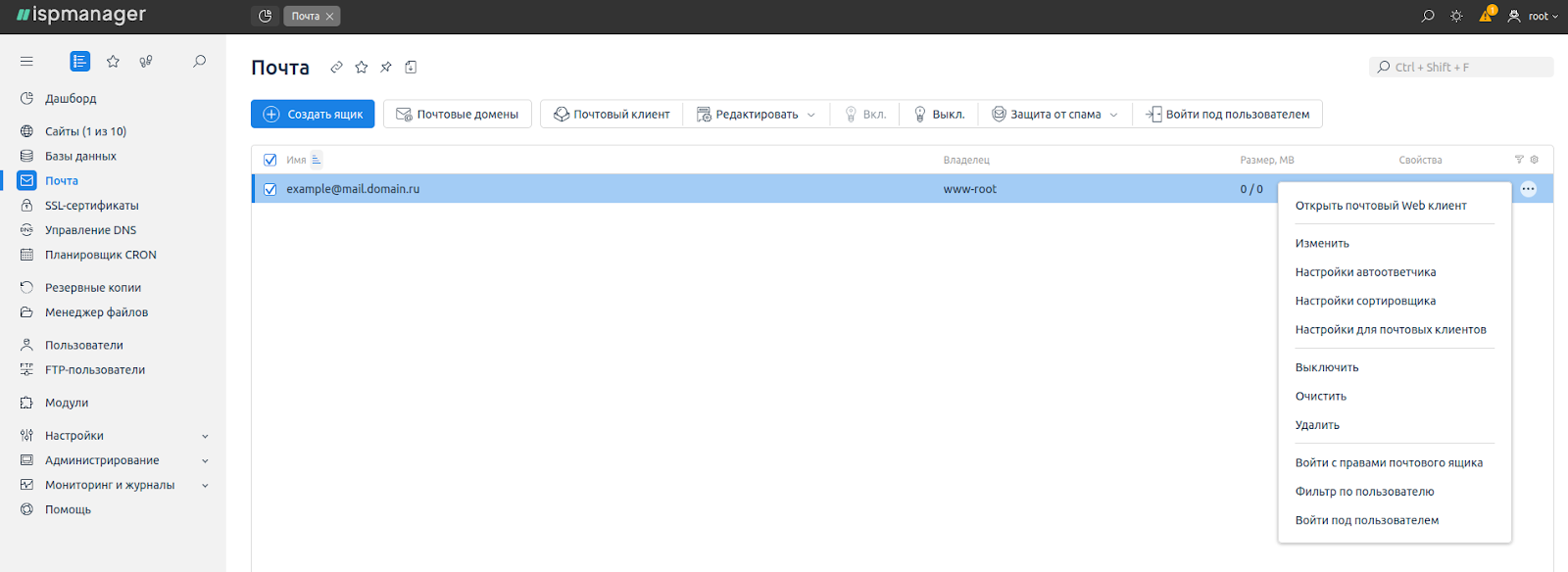Image resolution: width=1568 pixels, height=572 pixels.
Task: Click ispmanager logo
Action: coord(81,15)
